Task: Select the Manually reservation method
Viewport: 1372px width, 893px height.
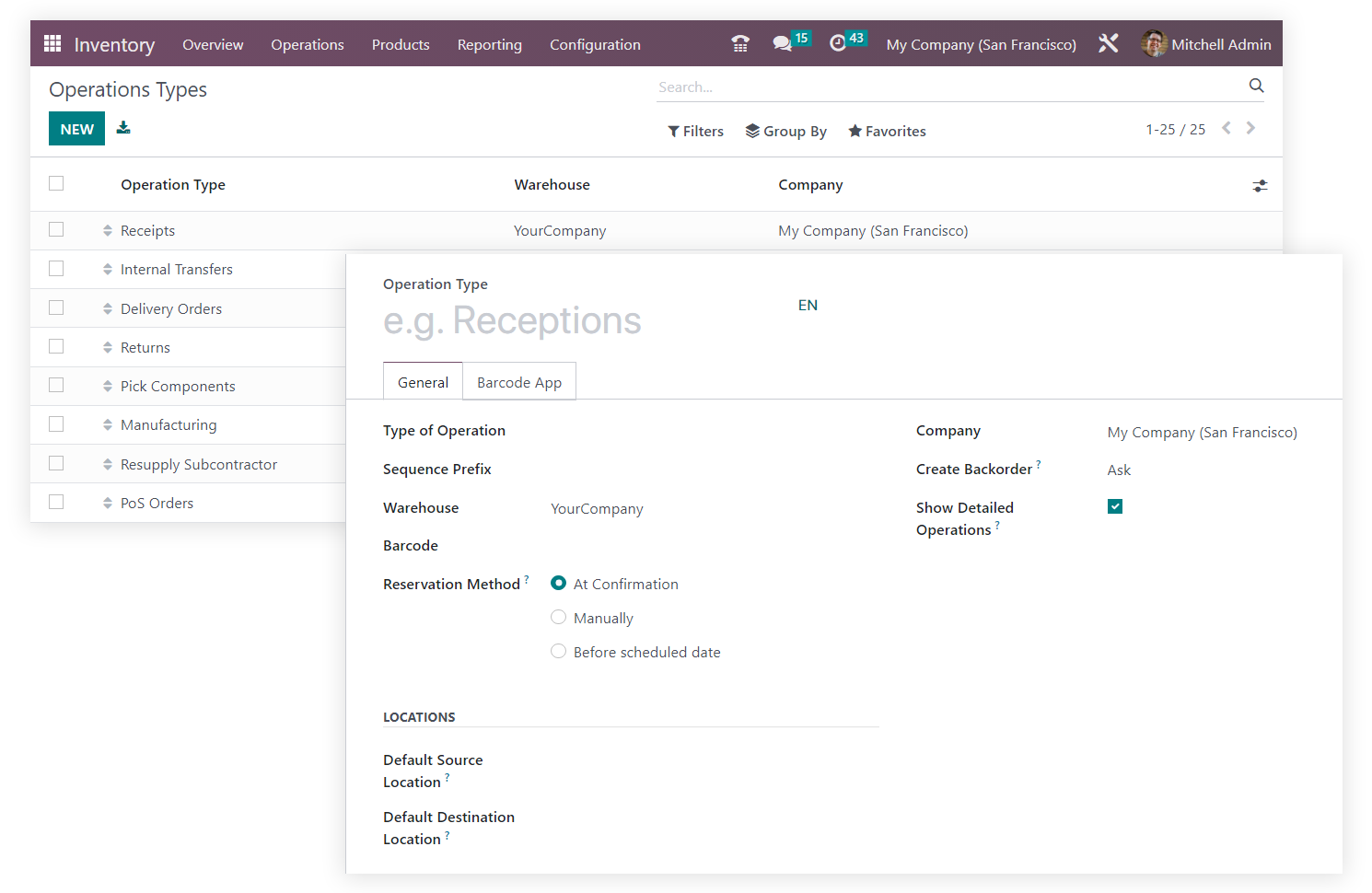Action: point(558,617)
